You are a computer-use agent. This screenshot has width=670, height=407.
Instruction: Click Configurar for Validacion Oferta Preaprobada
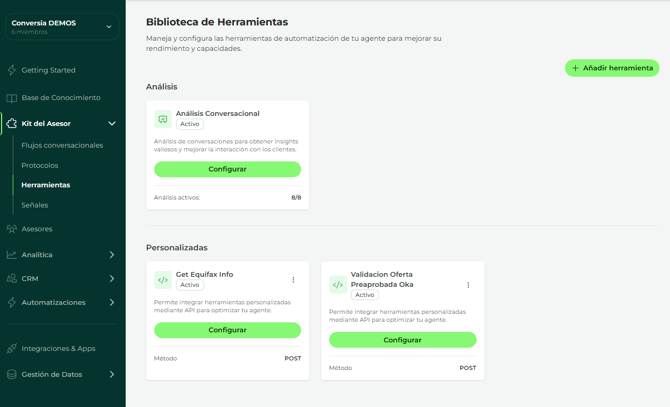[402, 340]
